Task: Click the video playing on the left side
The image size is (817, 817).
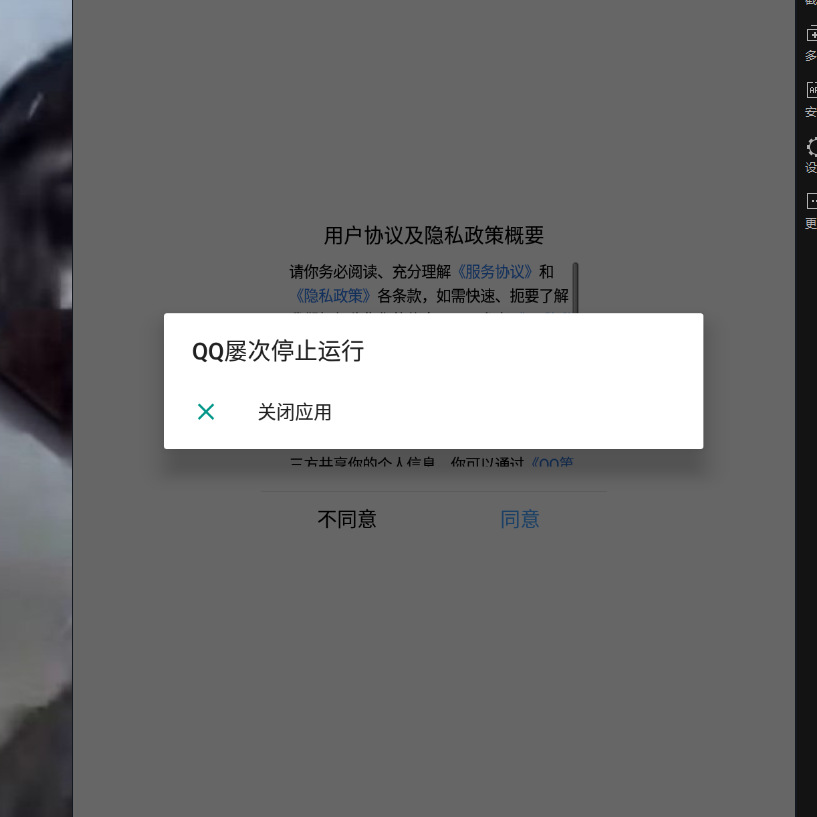Action: click(x=35, y=400)
